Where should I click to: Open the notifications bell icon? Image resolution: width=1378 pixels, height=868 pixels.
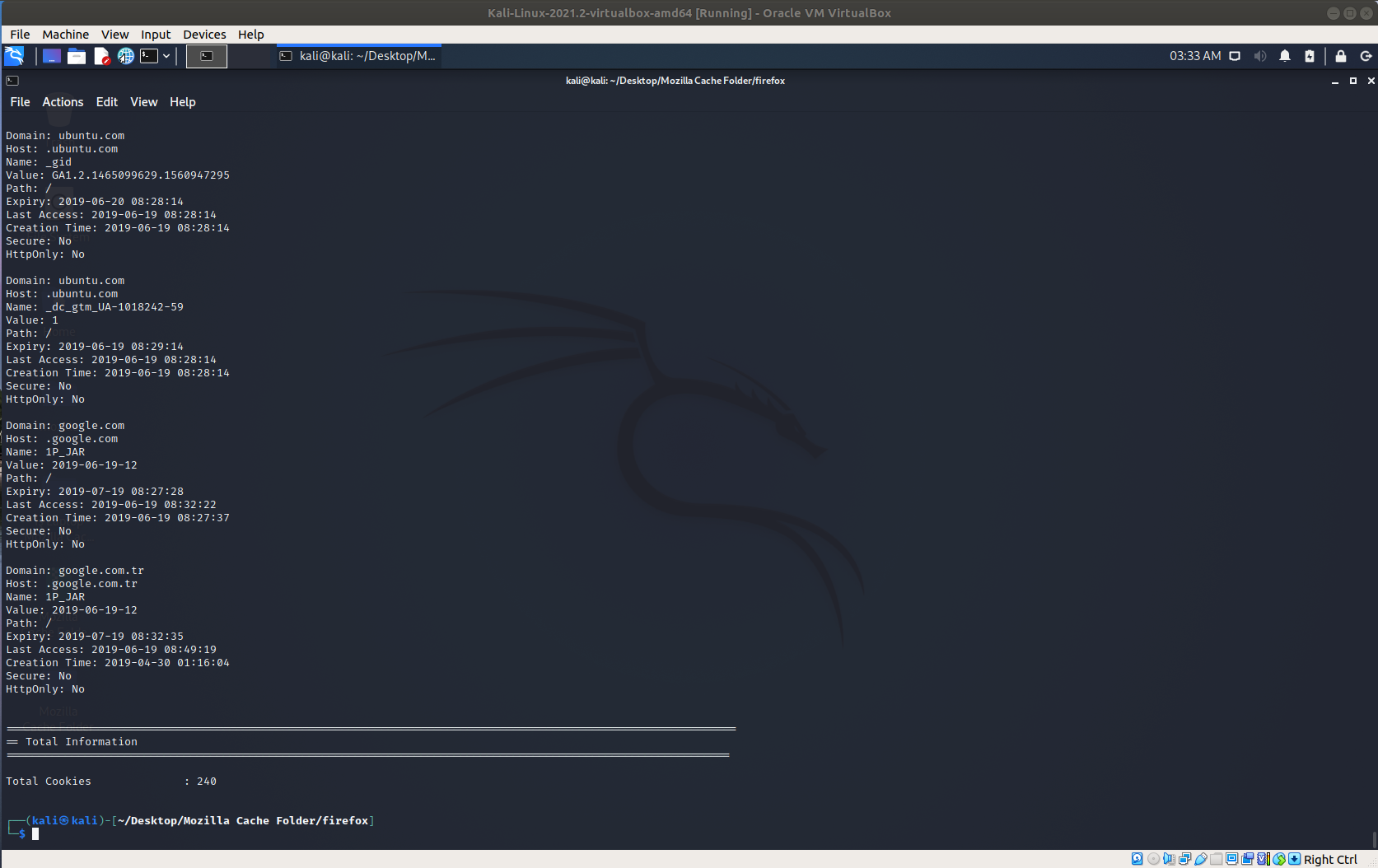pyautogui.click(x=1285, y=56)
